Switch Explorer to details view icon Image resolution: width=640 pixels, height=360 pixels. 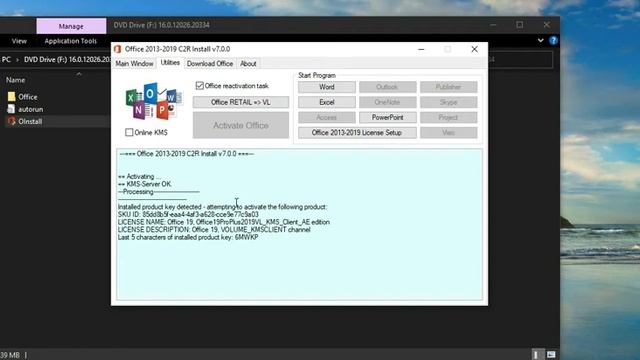click(536, 355)
